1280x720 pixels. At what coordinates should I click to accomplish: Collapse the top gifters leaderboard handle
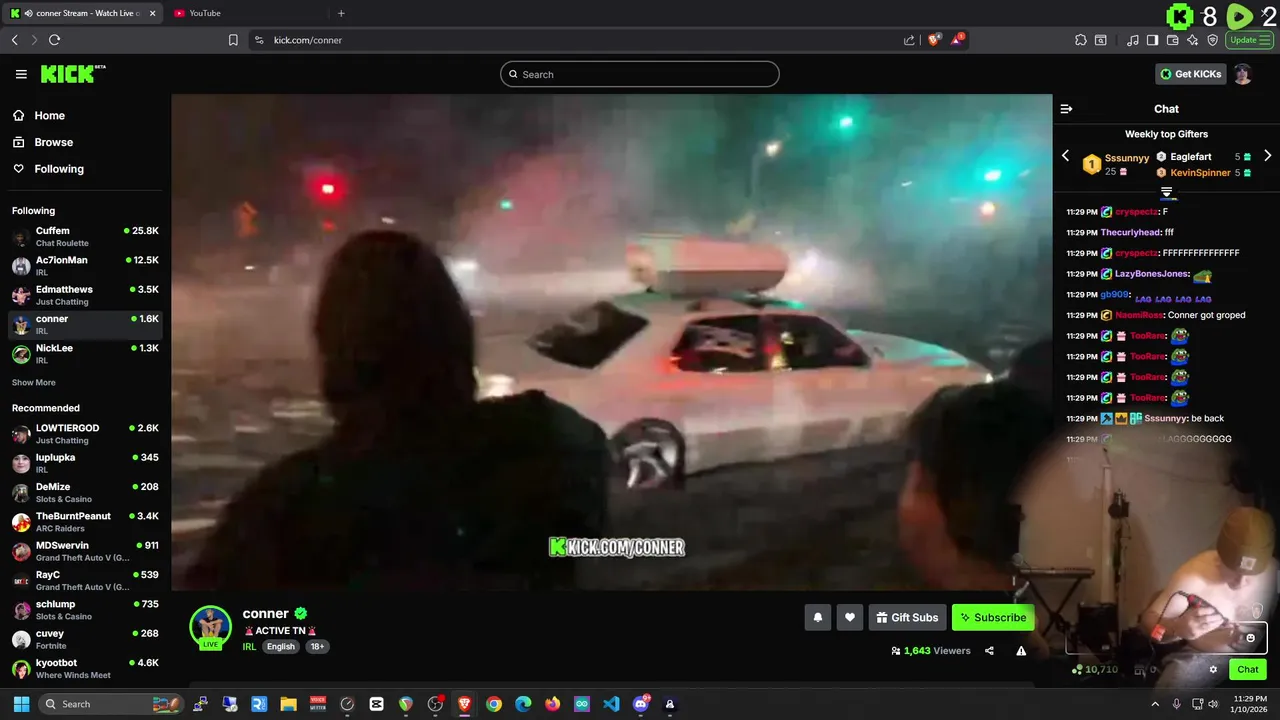tap(1166, 192)
